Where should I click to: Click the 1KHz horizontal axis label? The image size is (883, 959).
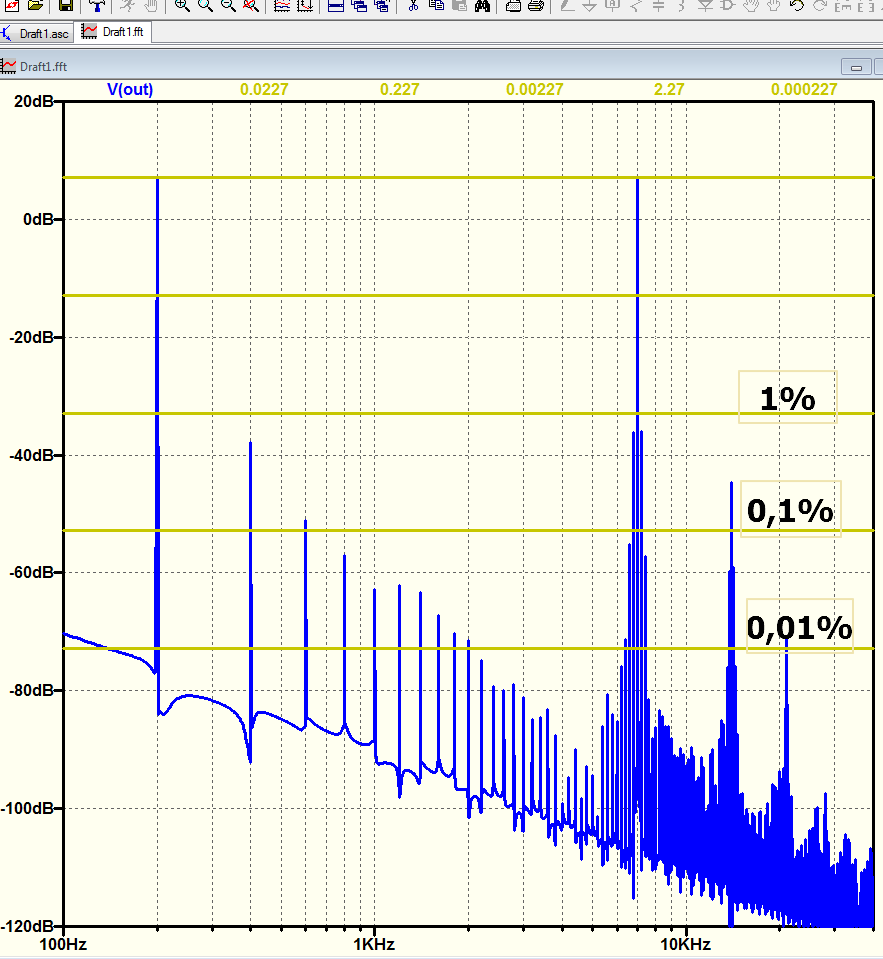374,944
